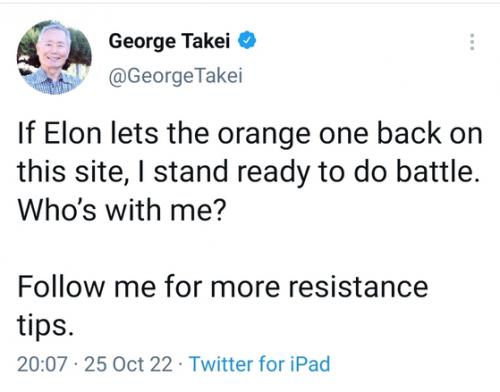The width and height of the screenshot is (500, 392).
Task: Click the 25 Oct 22 date
Action: coord(128,364)
